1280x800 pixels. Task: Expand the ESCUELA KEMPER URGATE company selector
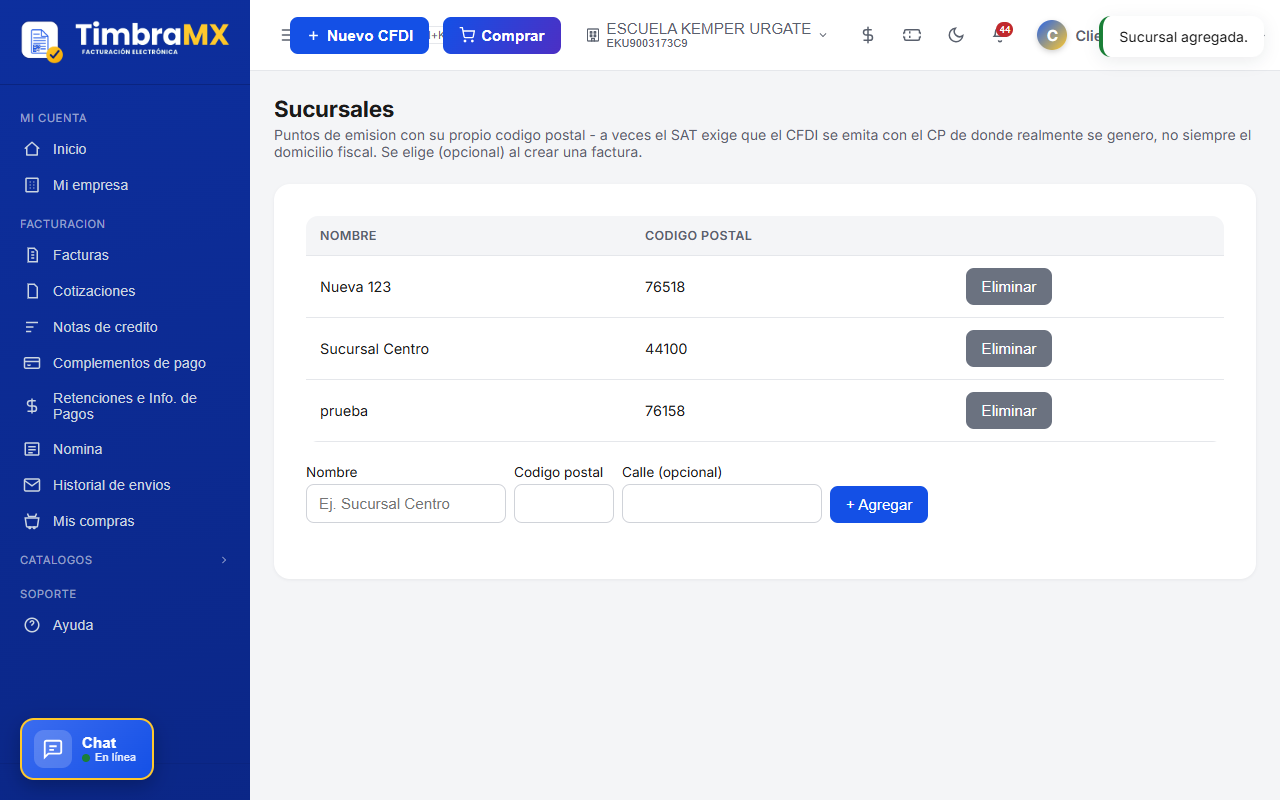[707, 35]
